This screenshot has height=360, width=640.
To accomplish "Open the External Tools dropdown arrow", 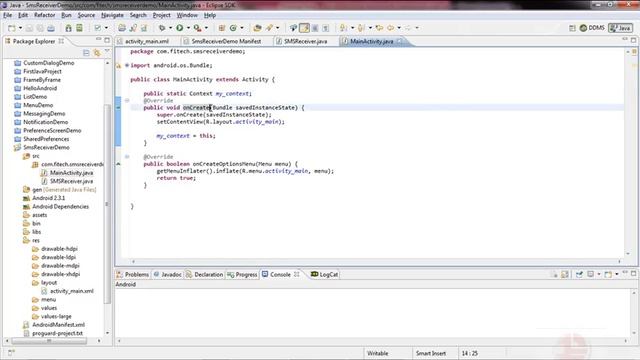I will [206, 28].
